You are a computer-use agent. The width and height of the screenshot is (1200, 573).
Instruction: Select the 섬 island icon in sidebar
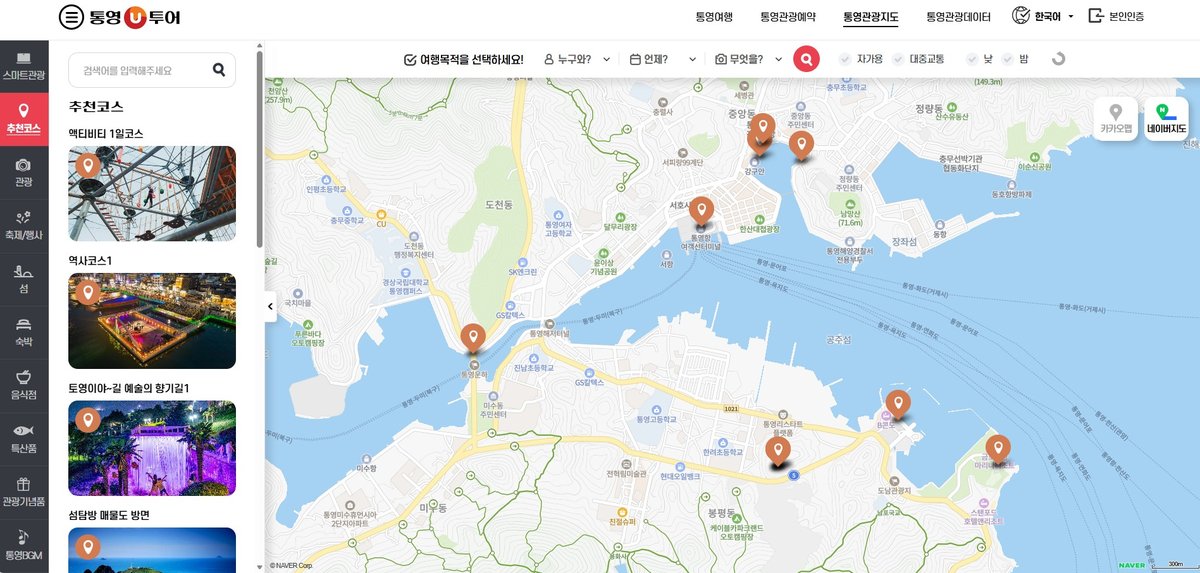click(x=24, y=276)
